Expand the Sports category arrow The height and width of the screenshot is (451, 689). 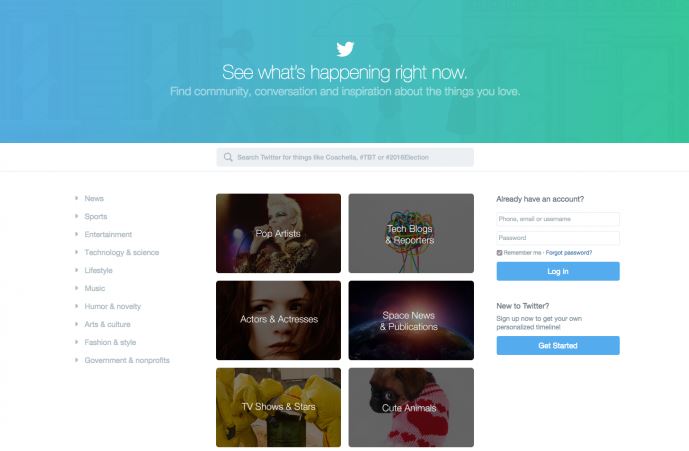pos(76,216)
